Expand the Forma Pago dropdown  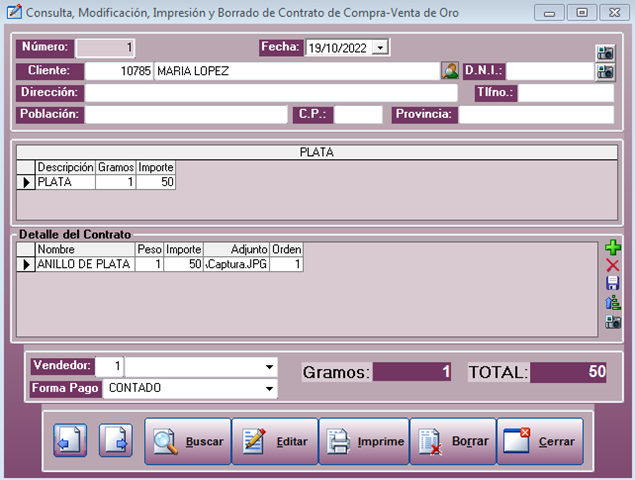point(269,388)
